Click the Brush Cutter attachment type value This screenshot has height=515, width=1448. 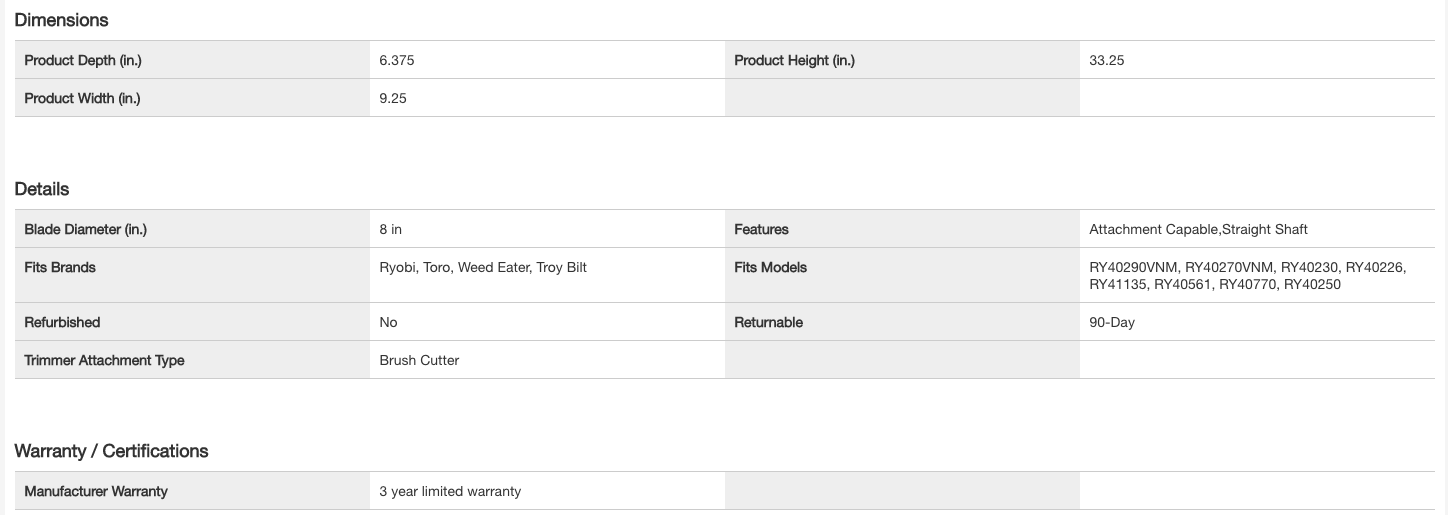(x=419, y=360)
